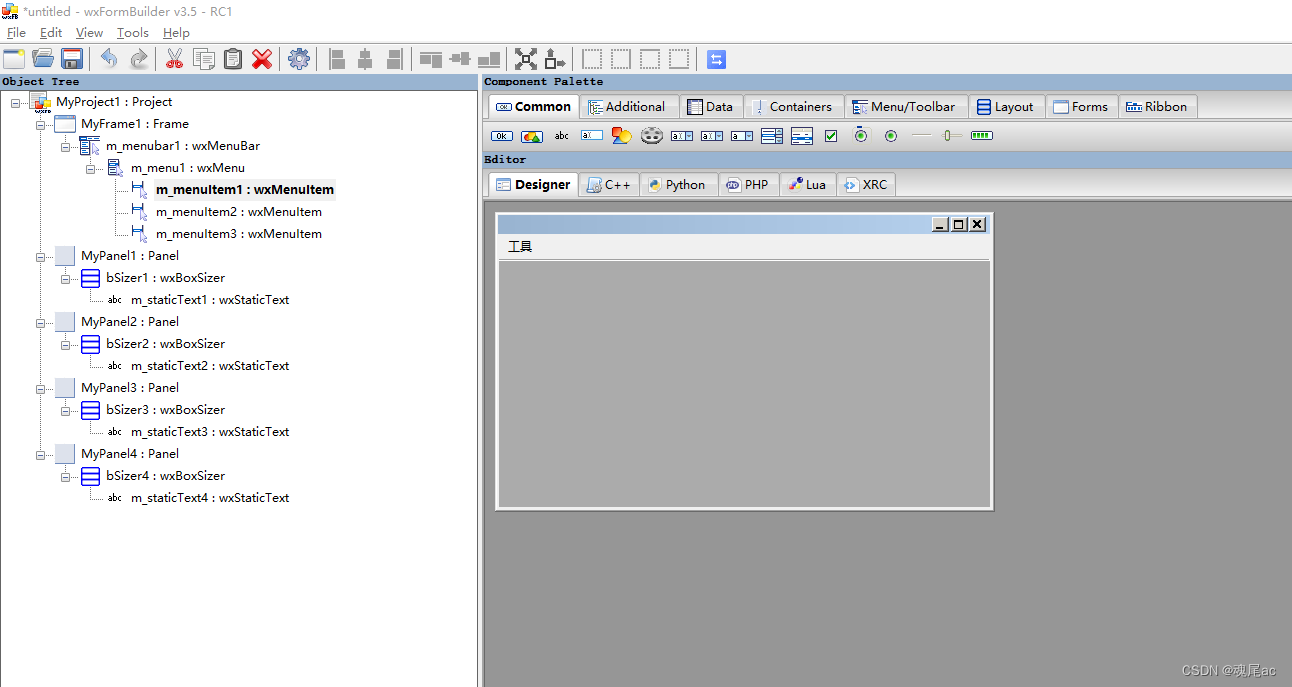This screenshot has width=1292, height=687.
Task: Switch to the Python code editor tab
Action: tap(678, 184)
